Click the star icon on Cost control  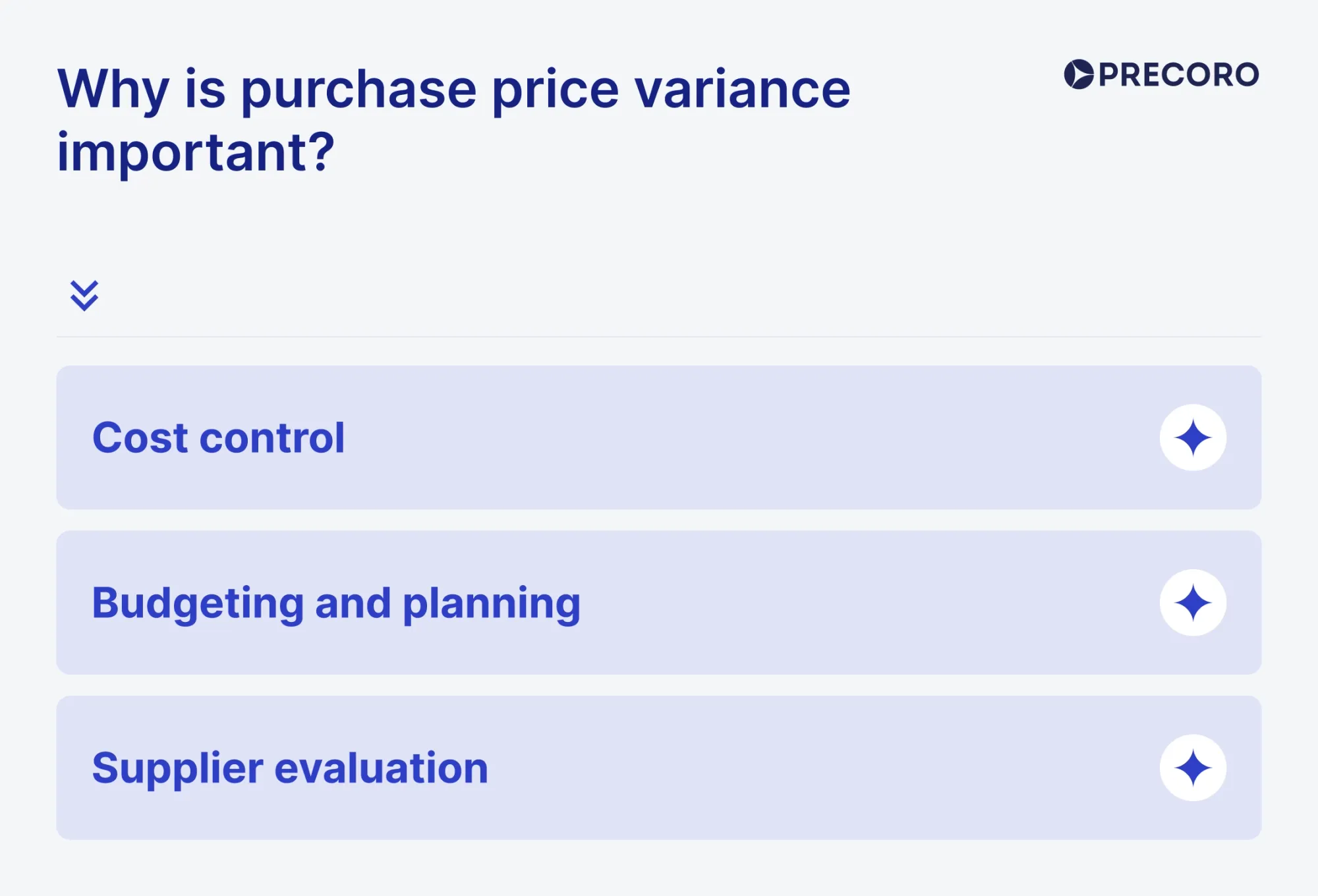1193,437
